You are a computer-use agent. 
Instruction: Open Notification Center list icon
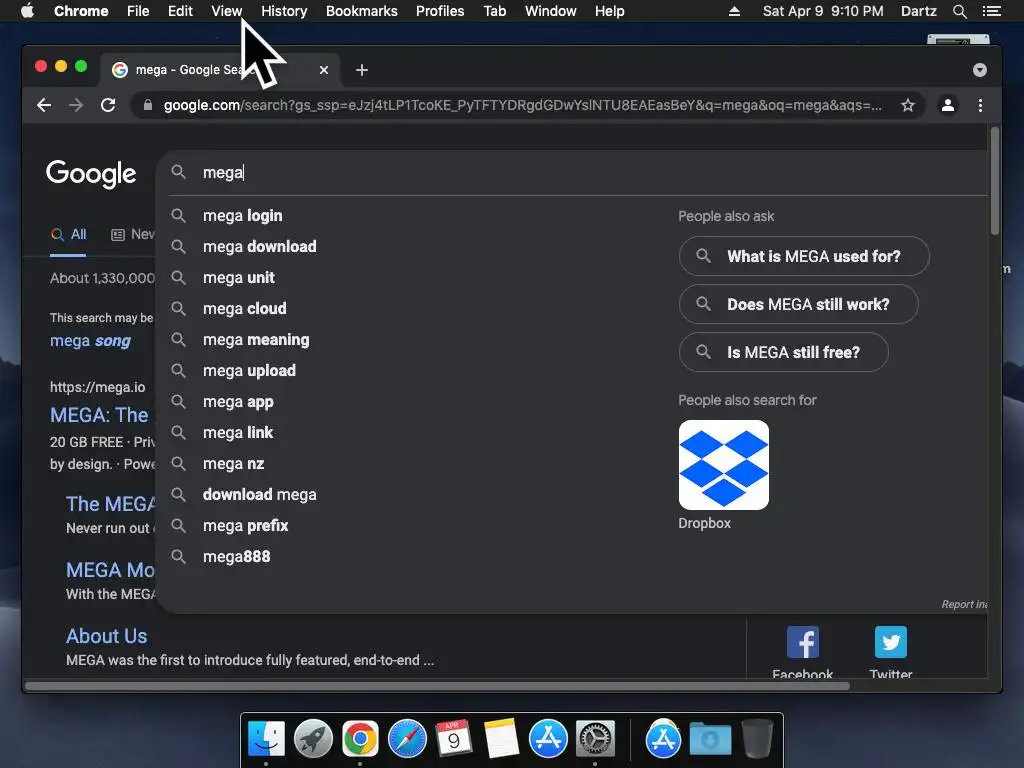click(x=991, y=11)
